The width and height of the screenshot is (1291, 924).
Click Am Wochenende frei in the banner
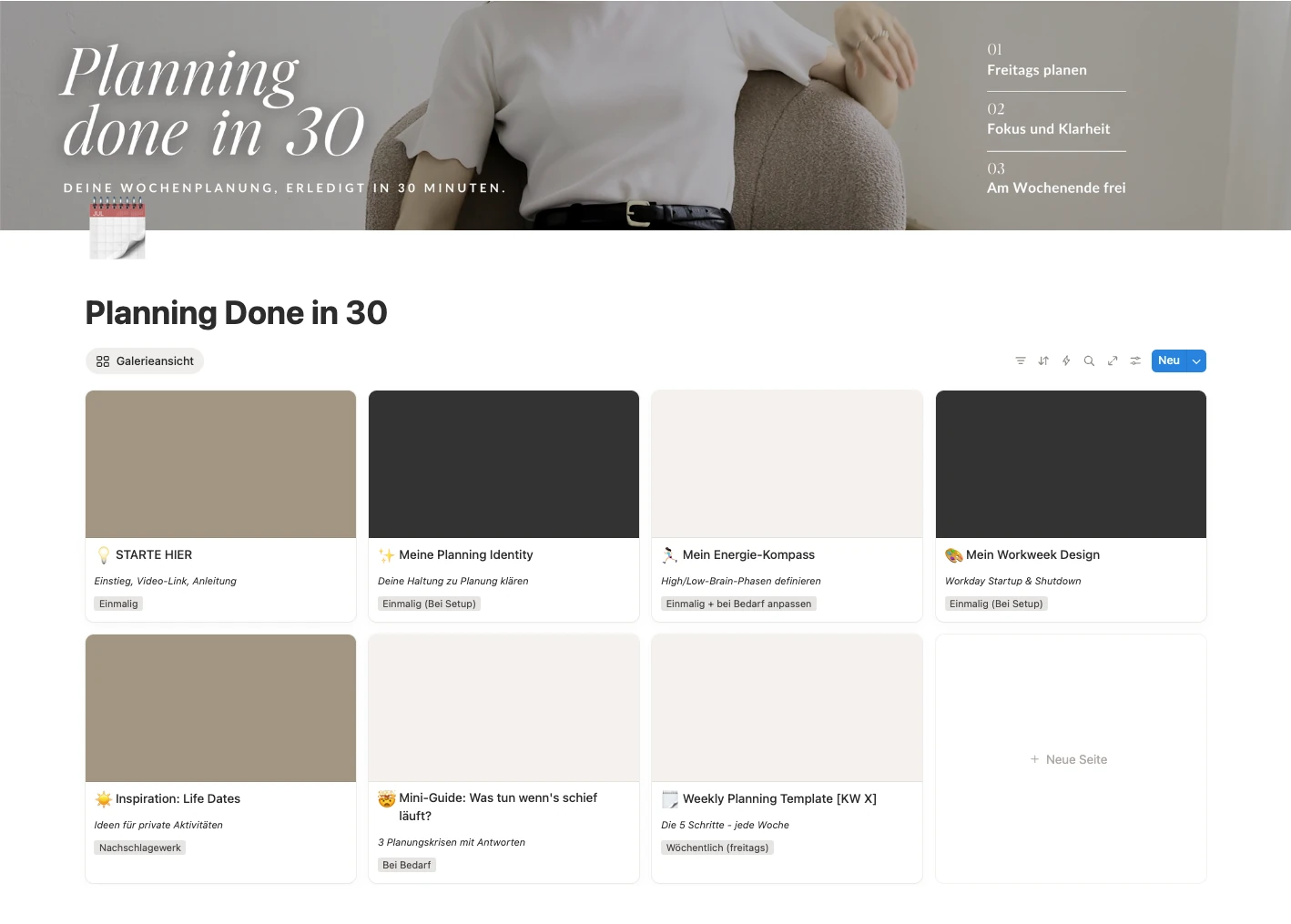(x=1056, y=188)
